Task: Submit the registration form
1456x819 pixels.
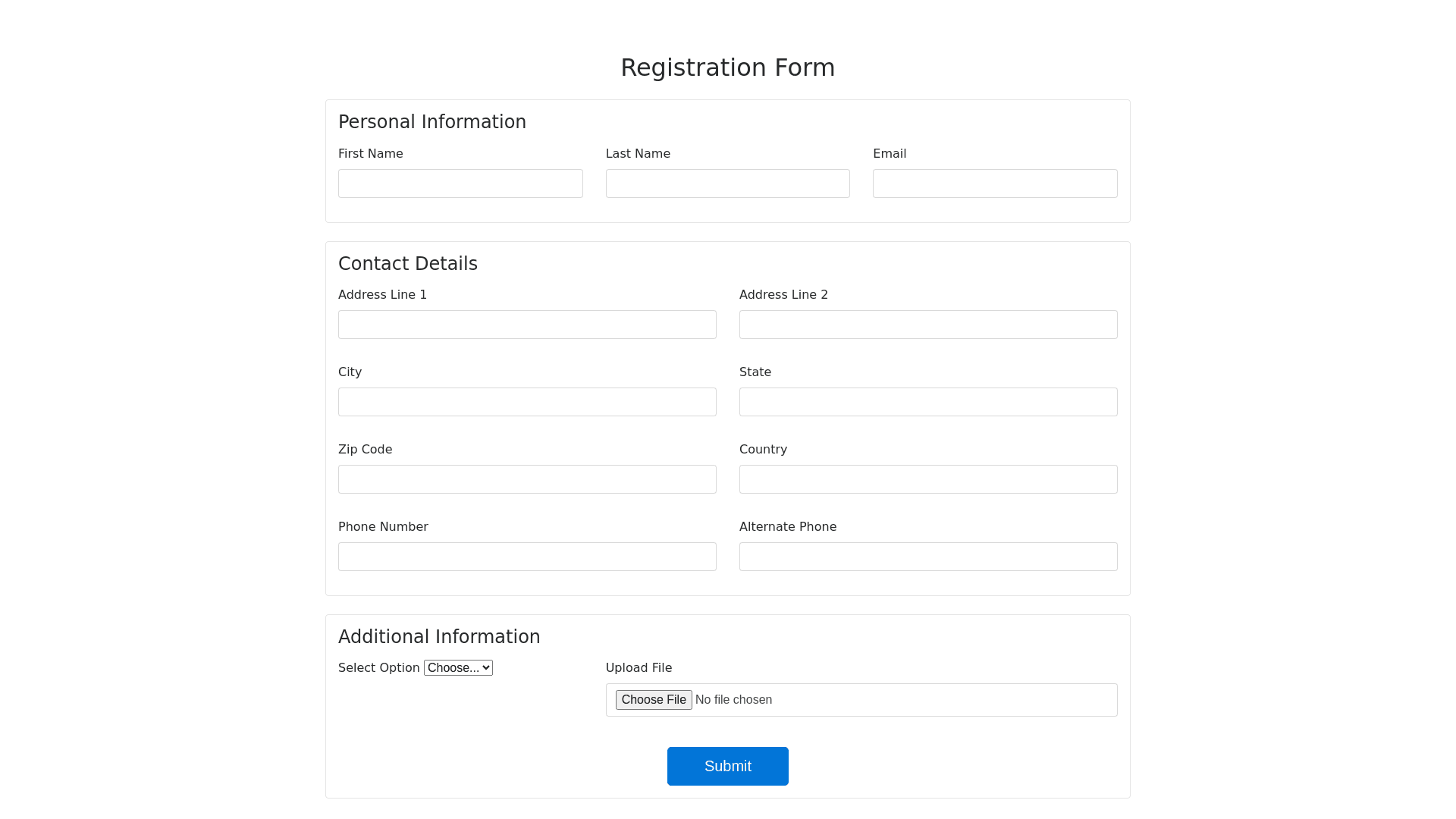Action: point(727,766)
